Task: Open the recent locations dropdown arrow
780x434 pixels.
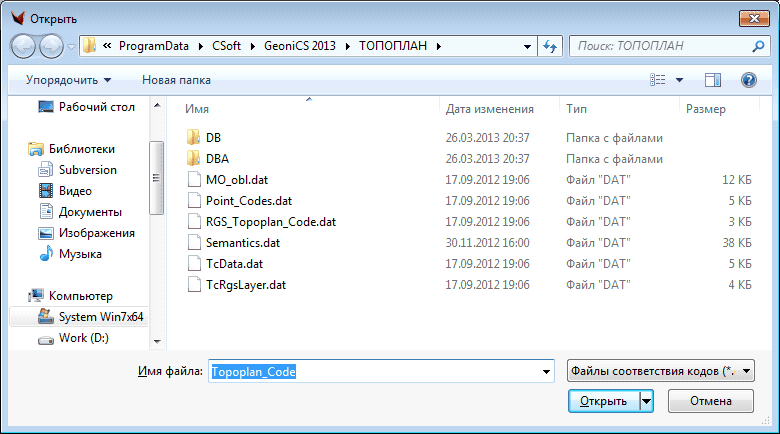Action: (71, 47)
